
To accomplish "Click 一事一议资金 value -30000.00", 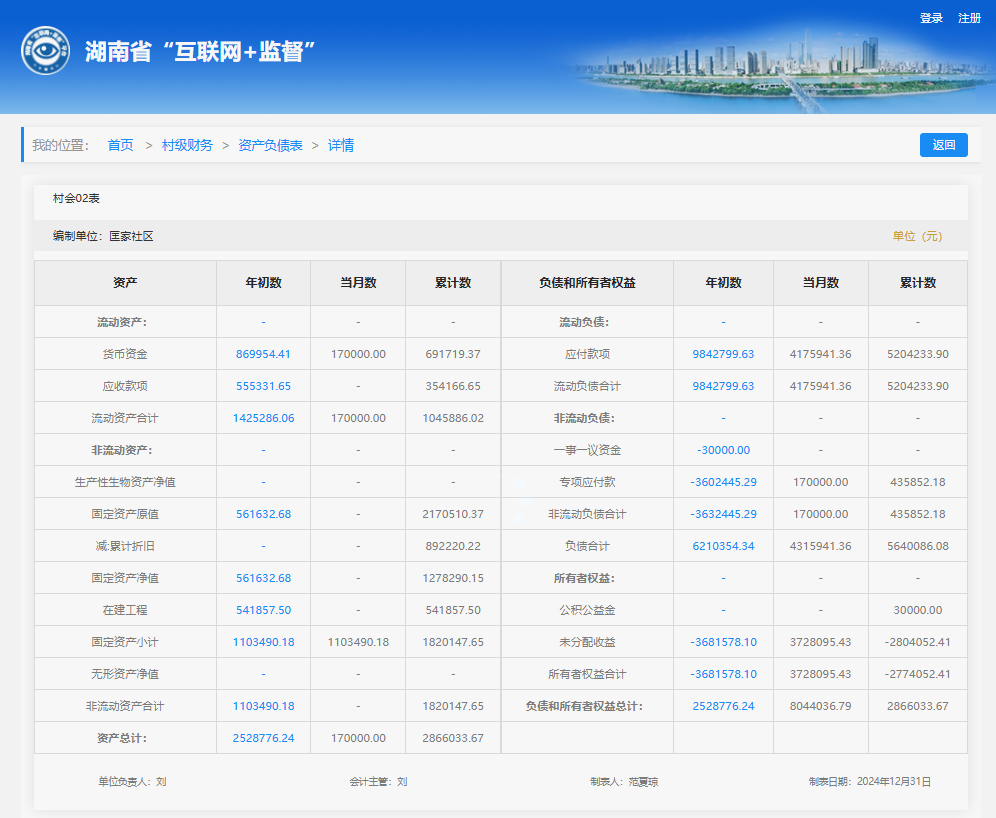I will [x=723, y=450].
